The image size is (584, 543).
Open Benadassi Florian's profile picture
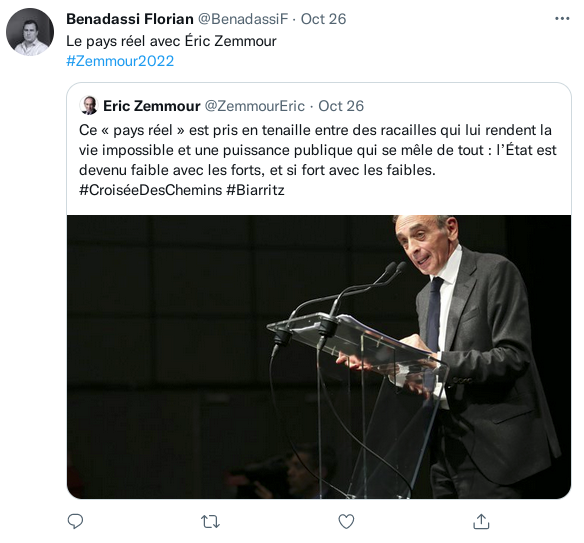(30, 32)
